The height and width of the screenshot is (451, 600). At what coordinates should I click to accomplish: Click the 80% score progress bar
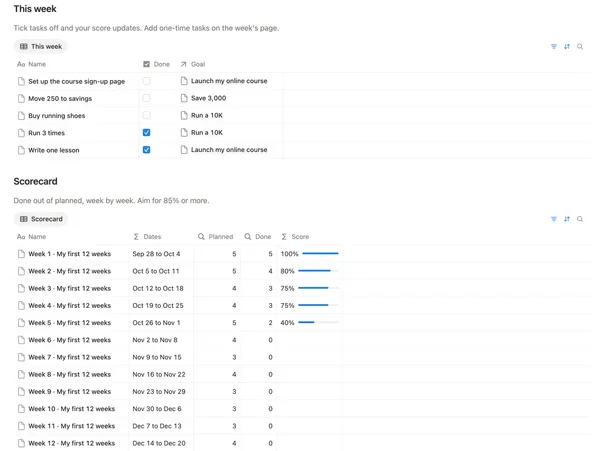pyautogui.click(x=318, y=270)
